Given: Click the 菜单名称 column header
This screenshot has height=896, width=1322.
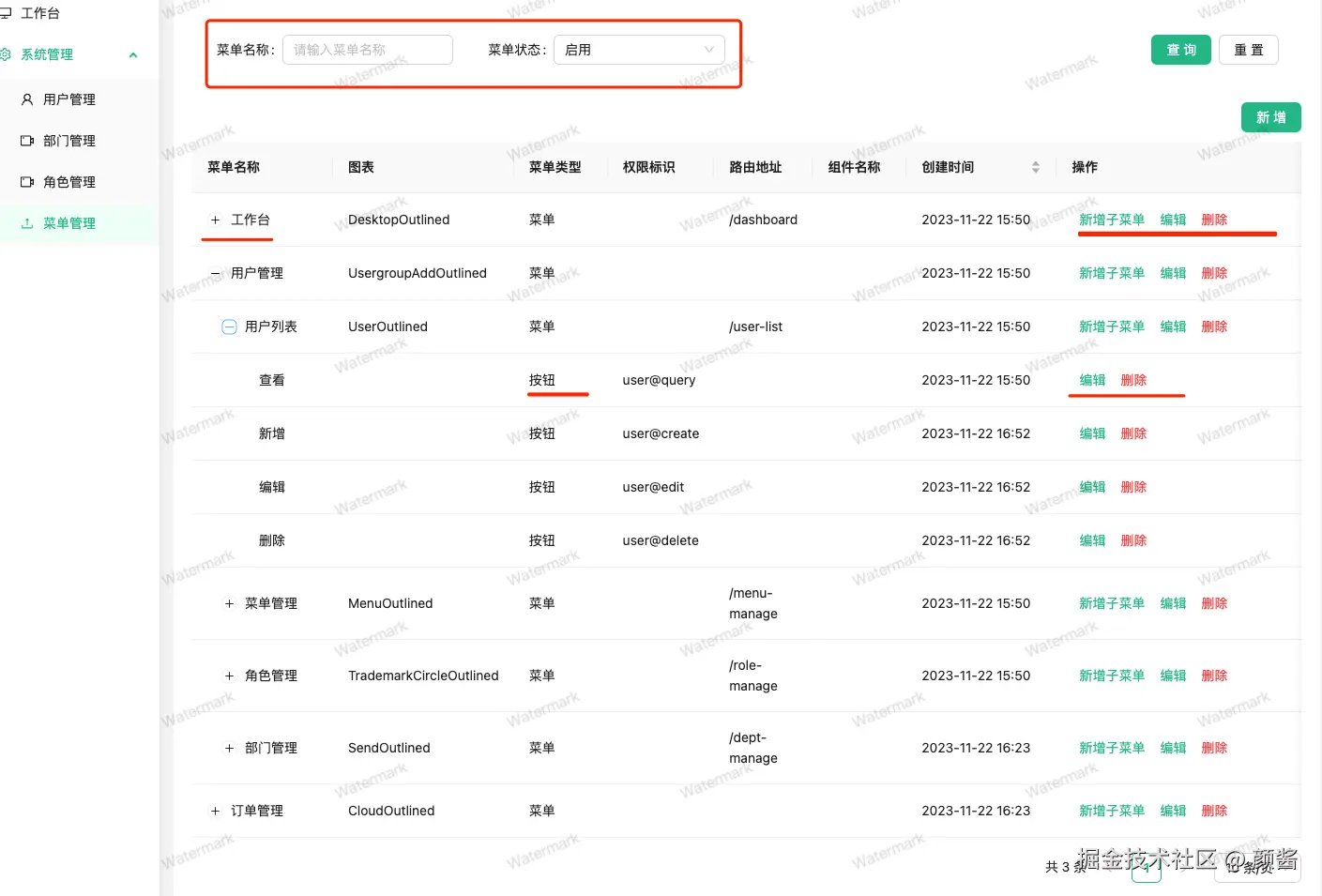Looking at the screenshot, I should [234, 167].
